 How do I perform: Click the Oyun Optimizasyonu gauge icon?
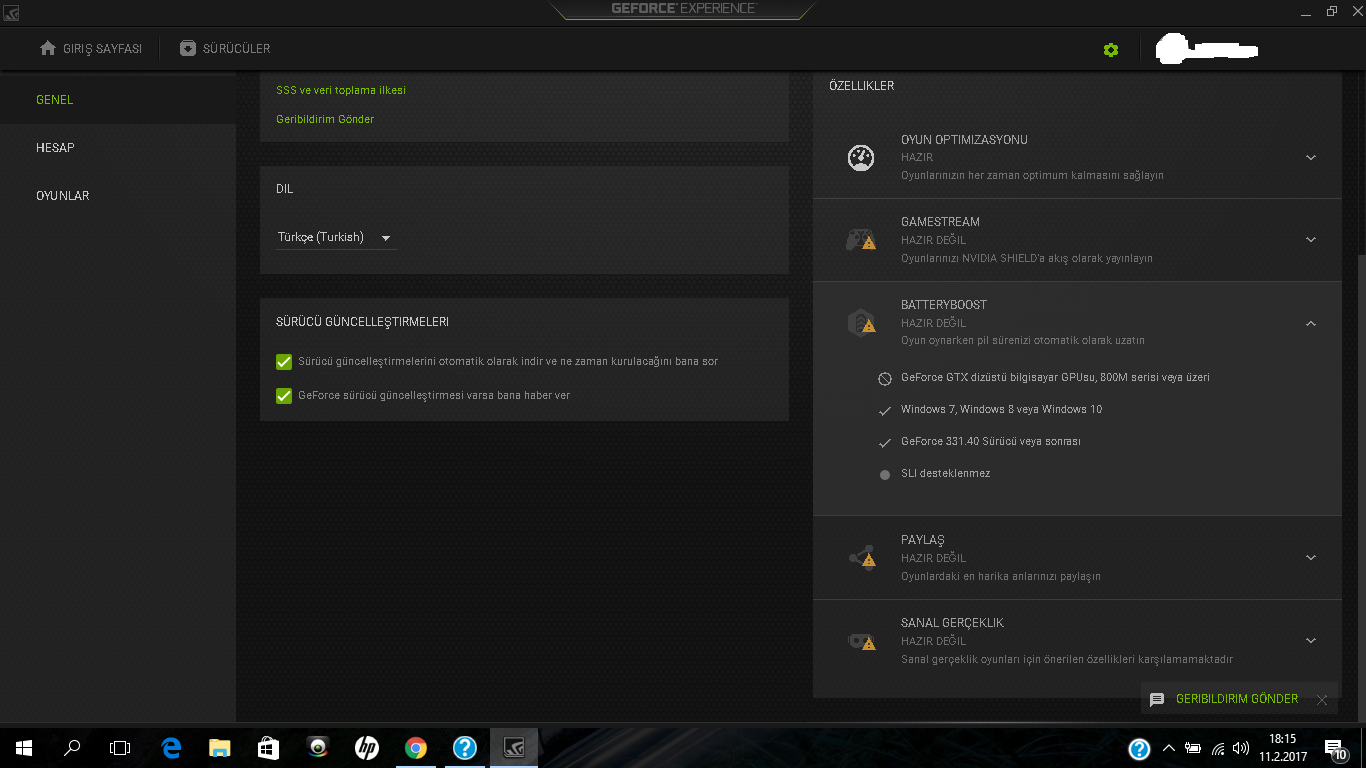[861, 157]
